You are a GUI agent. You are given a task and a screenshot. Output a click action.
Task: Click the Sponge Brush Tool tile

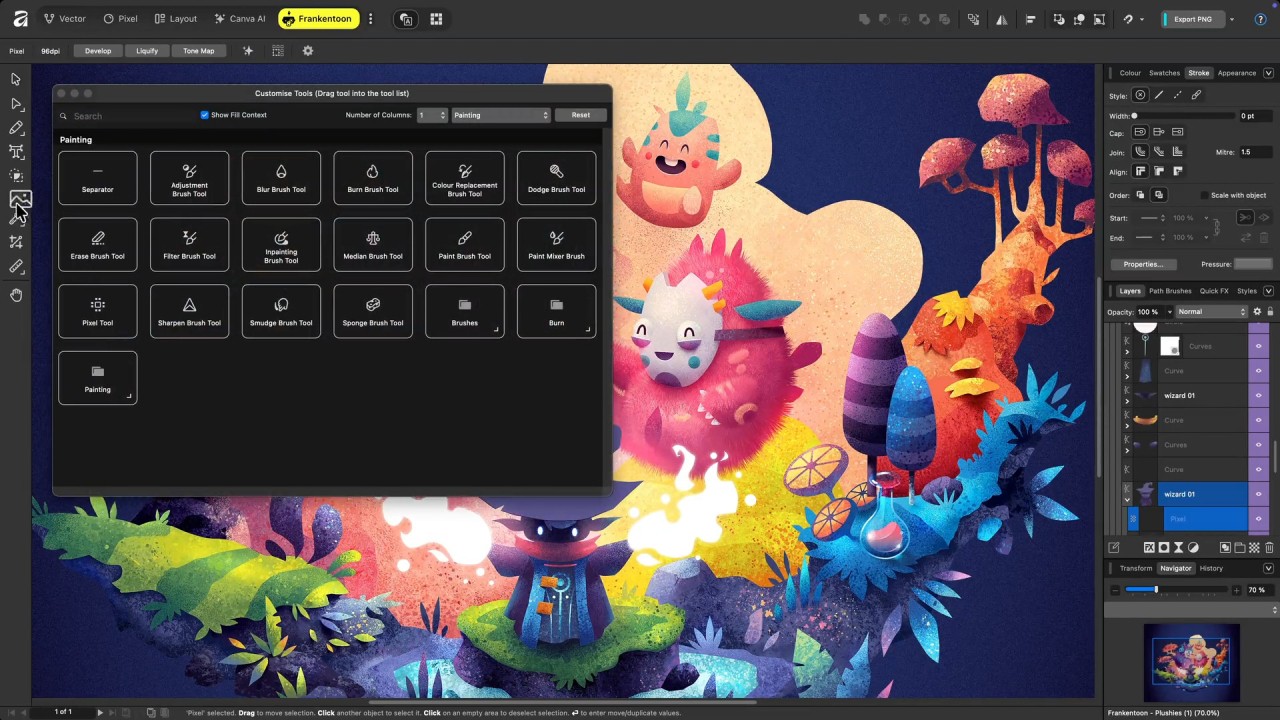[x=373, y=311]
